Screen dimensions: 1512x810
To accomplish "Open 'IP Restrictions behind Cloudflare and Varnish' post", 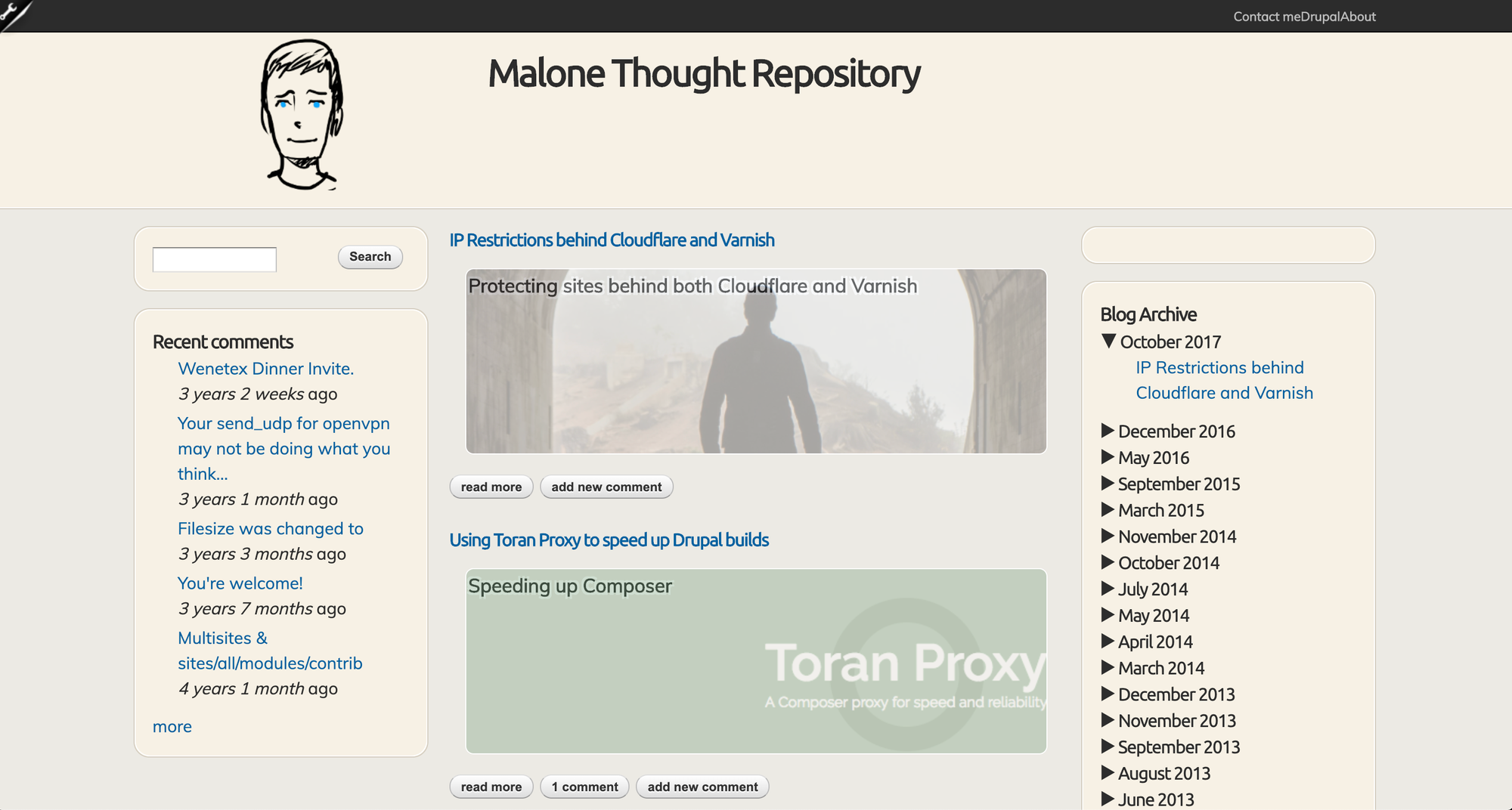I will [x=612, y=240].
